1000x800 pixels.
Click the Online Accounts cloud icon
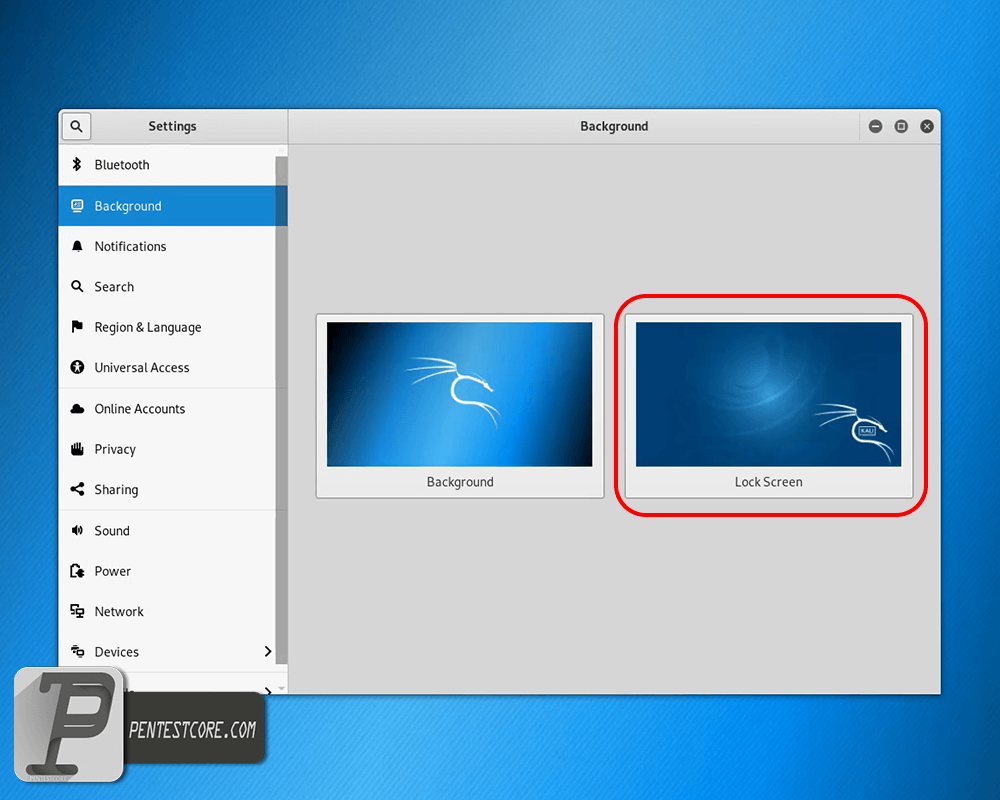[x=77, y=408]
